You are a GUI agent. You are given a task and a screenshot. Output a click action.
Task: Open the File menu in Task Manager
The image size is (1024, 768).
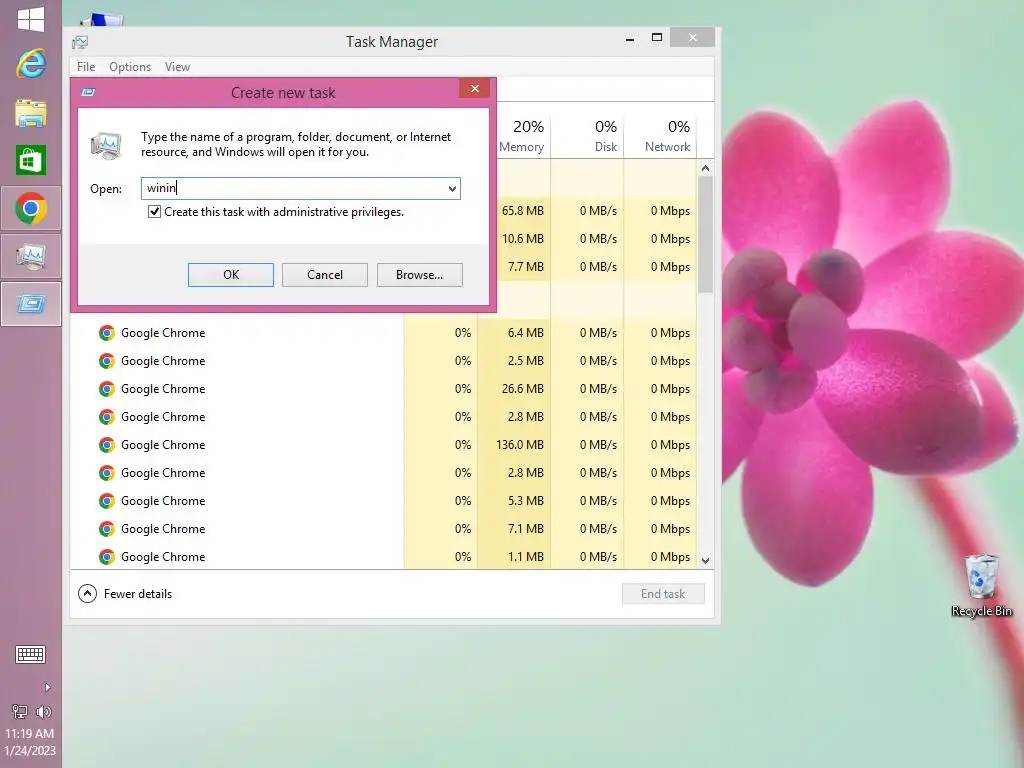(x=86, y=67)
